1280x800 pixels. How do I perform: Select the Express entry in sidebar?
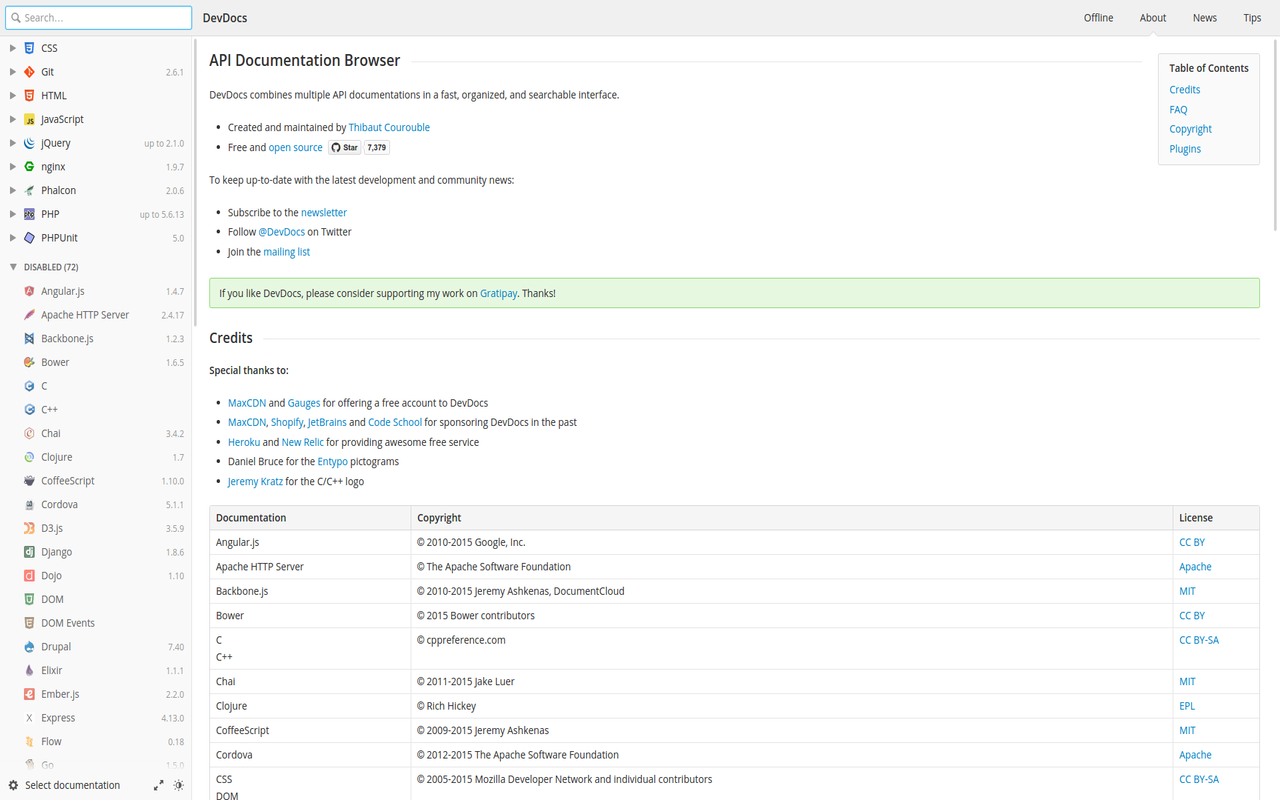click(96, 718)
